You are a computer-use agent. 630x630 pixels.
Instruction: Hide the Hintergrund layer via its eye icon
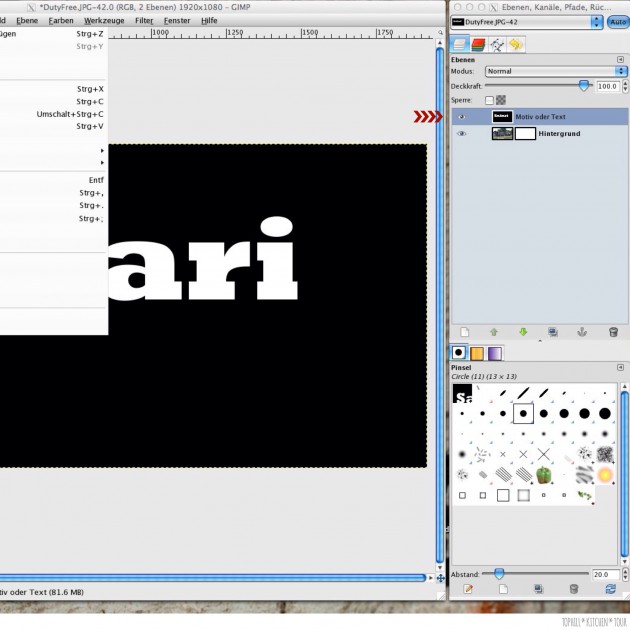pos(462,134)
